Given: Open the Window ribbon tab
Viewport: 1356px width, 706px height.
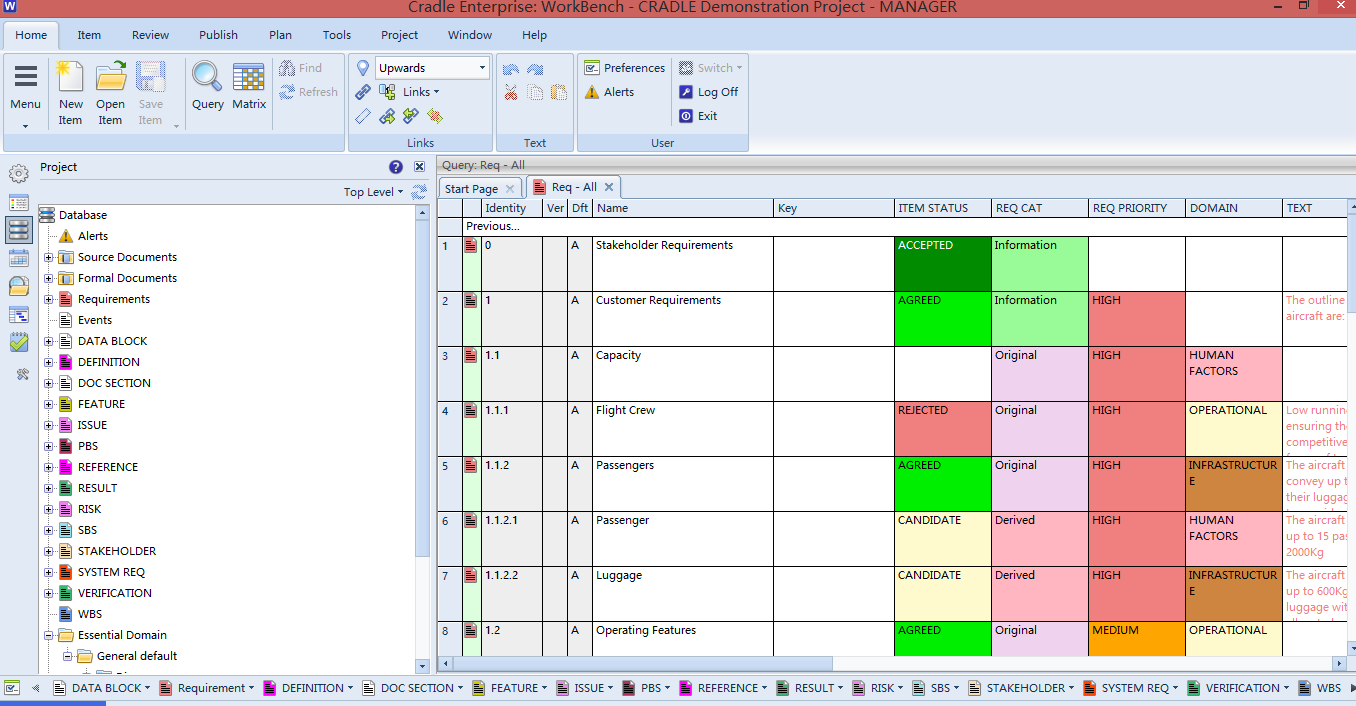Looking at the screenshot, I should click(470, 35).
